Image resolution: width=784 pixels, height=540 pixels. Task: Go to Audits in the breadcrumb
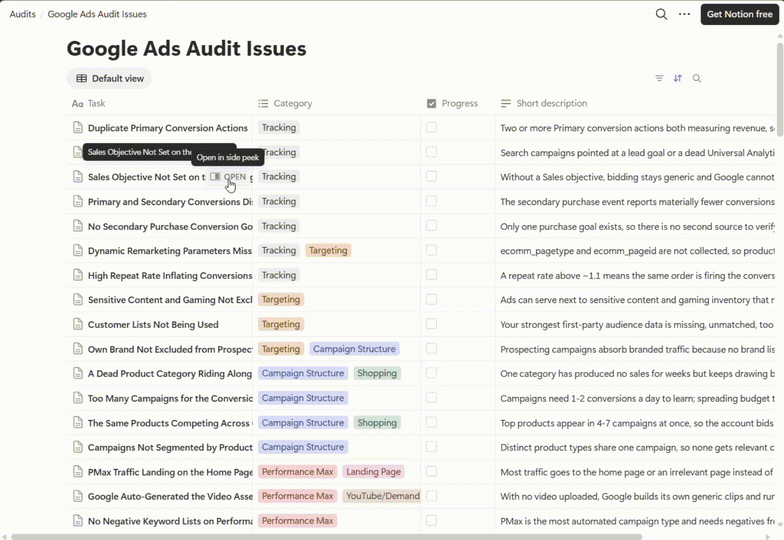22,14
